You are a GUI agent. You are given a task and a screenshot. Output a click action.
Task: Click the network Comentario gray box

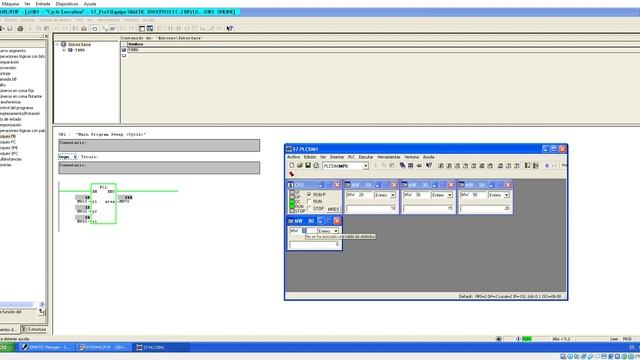coord(159,168)
